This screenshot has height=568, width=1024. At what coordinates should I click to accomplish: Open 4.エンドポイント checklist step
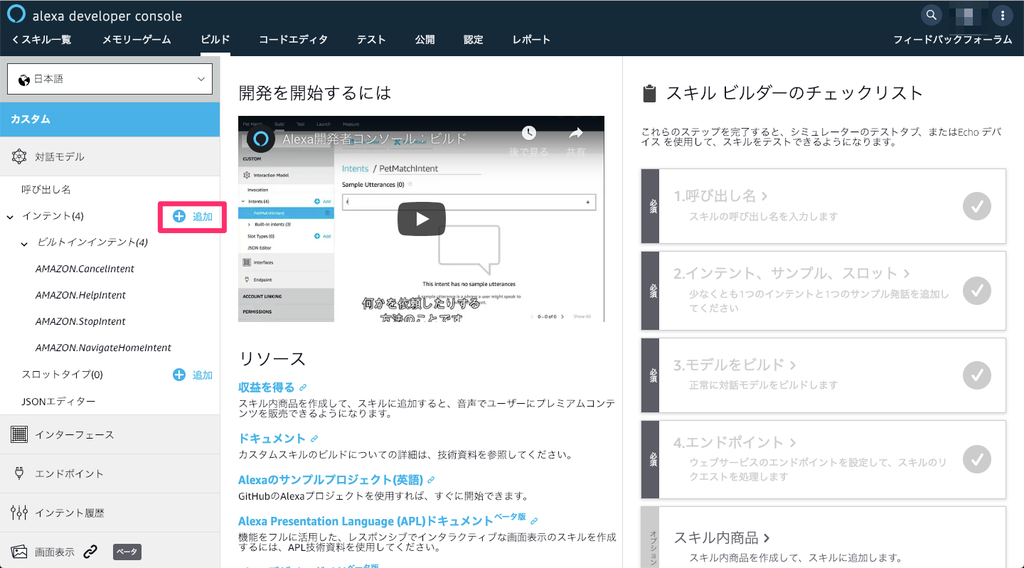point(735,442)
